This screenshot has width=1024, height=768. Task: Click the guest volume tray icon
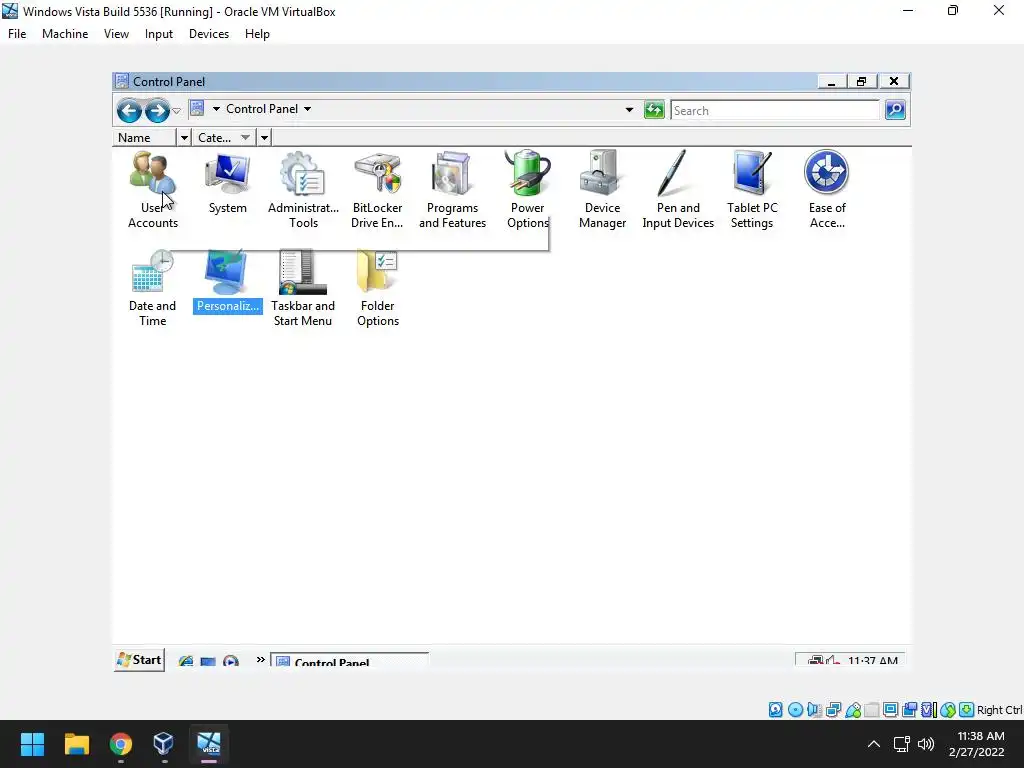tap(833, 660)
